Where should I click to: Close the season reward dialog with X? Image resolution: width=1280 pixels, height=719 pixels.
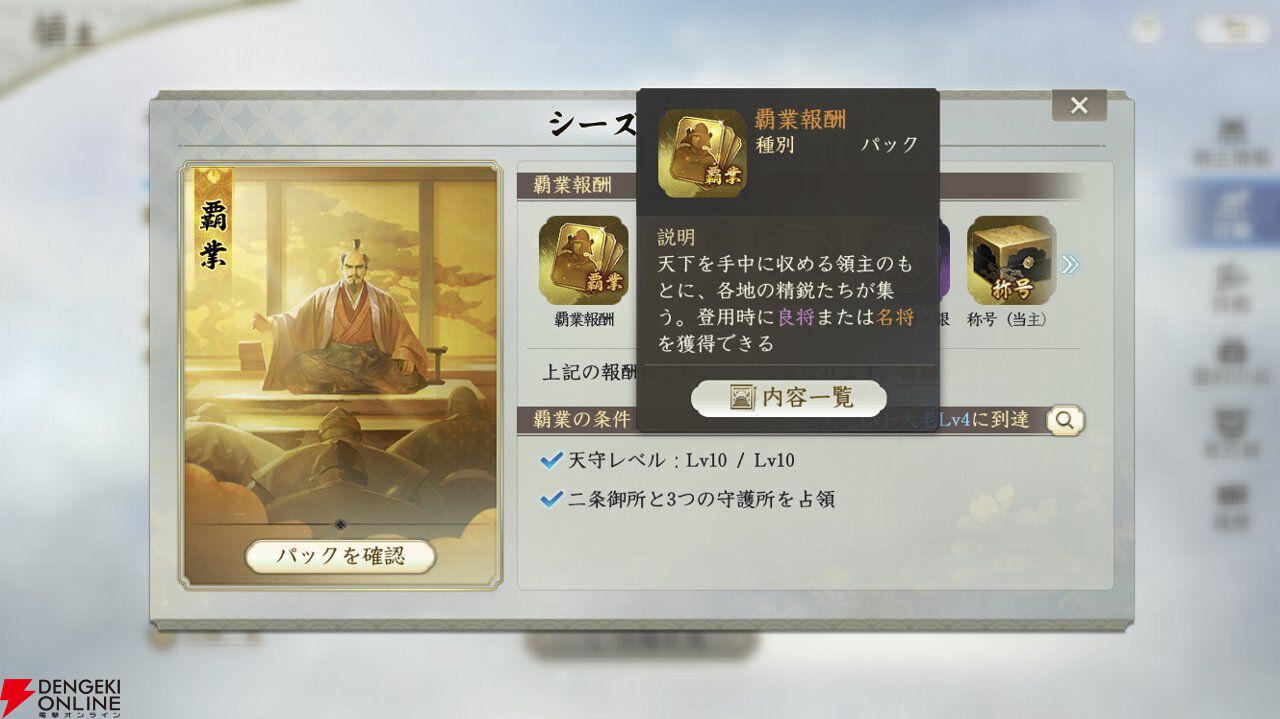coord(1079,105)
